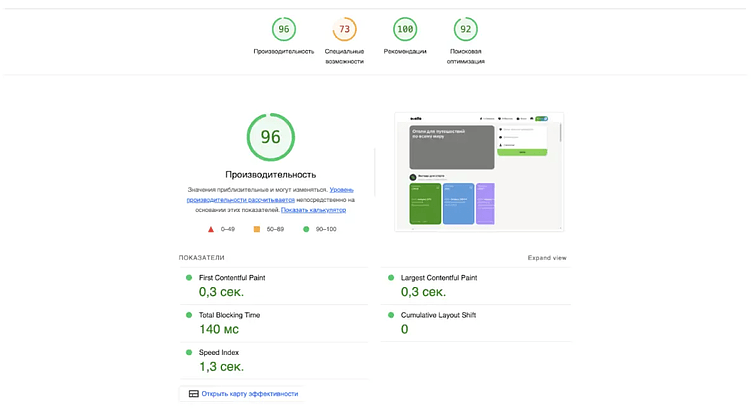Viewport: 751px width, 412px height.
Task: Click the Производительность score gauge 96 in top row
Action: [x=284, y=29]
